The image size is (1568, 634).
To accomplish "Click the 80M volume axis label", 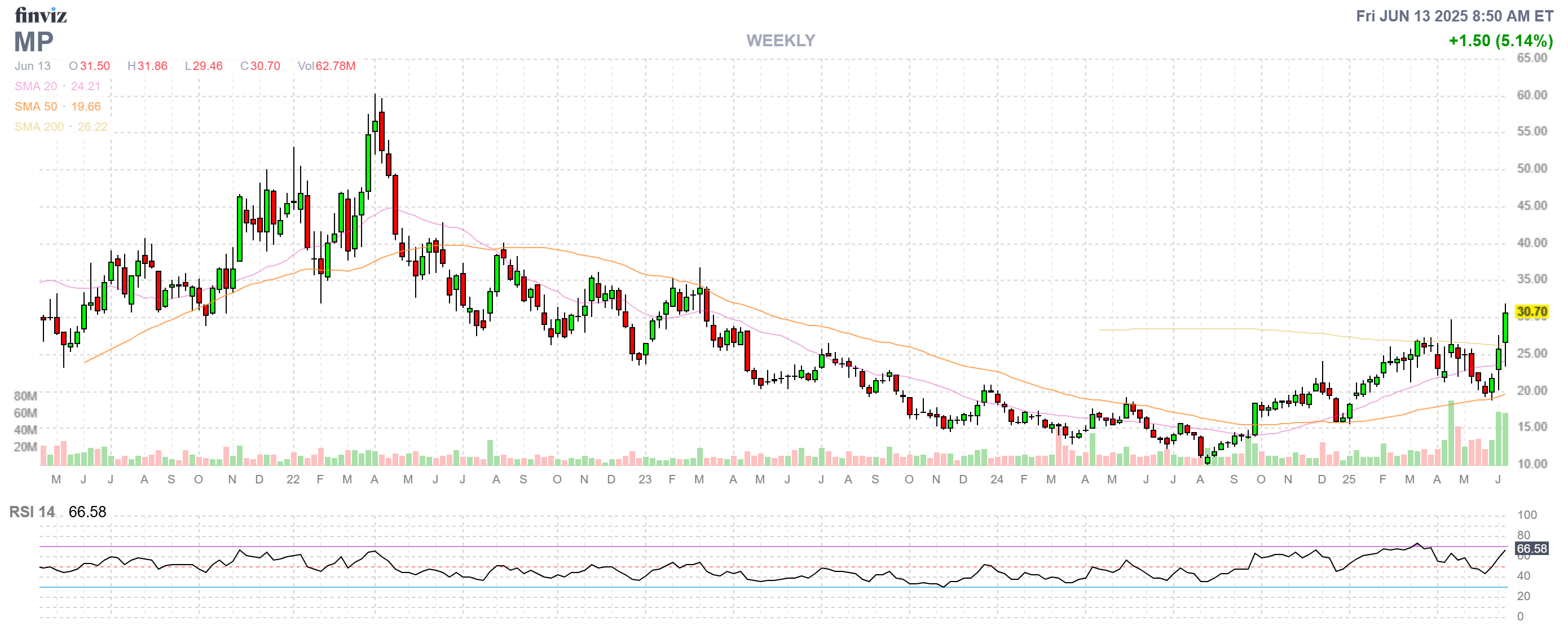I will [25, 396].
